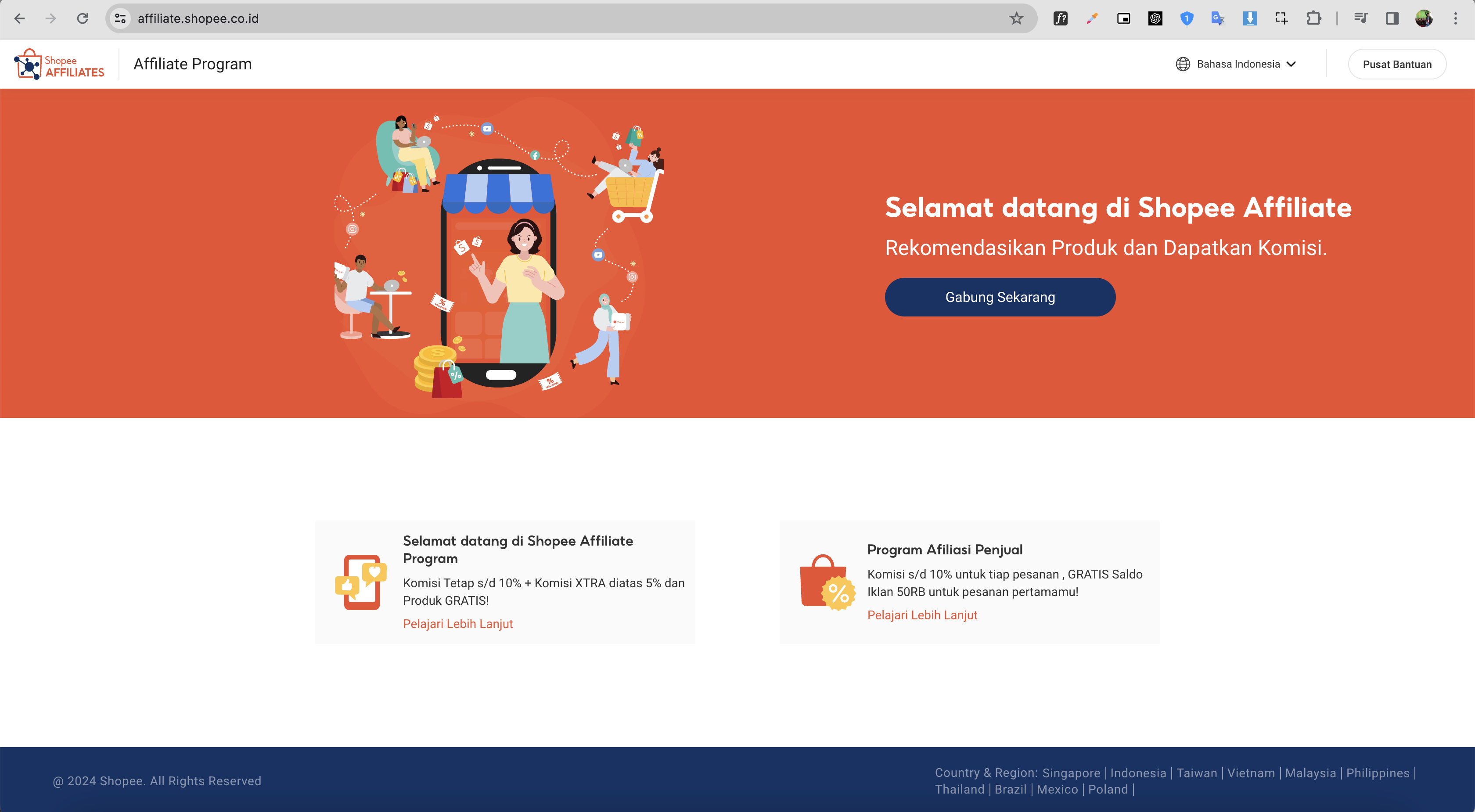Open Google Translate extension icon
1475x812 pixels.
[x=1218, y=18]
